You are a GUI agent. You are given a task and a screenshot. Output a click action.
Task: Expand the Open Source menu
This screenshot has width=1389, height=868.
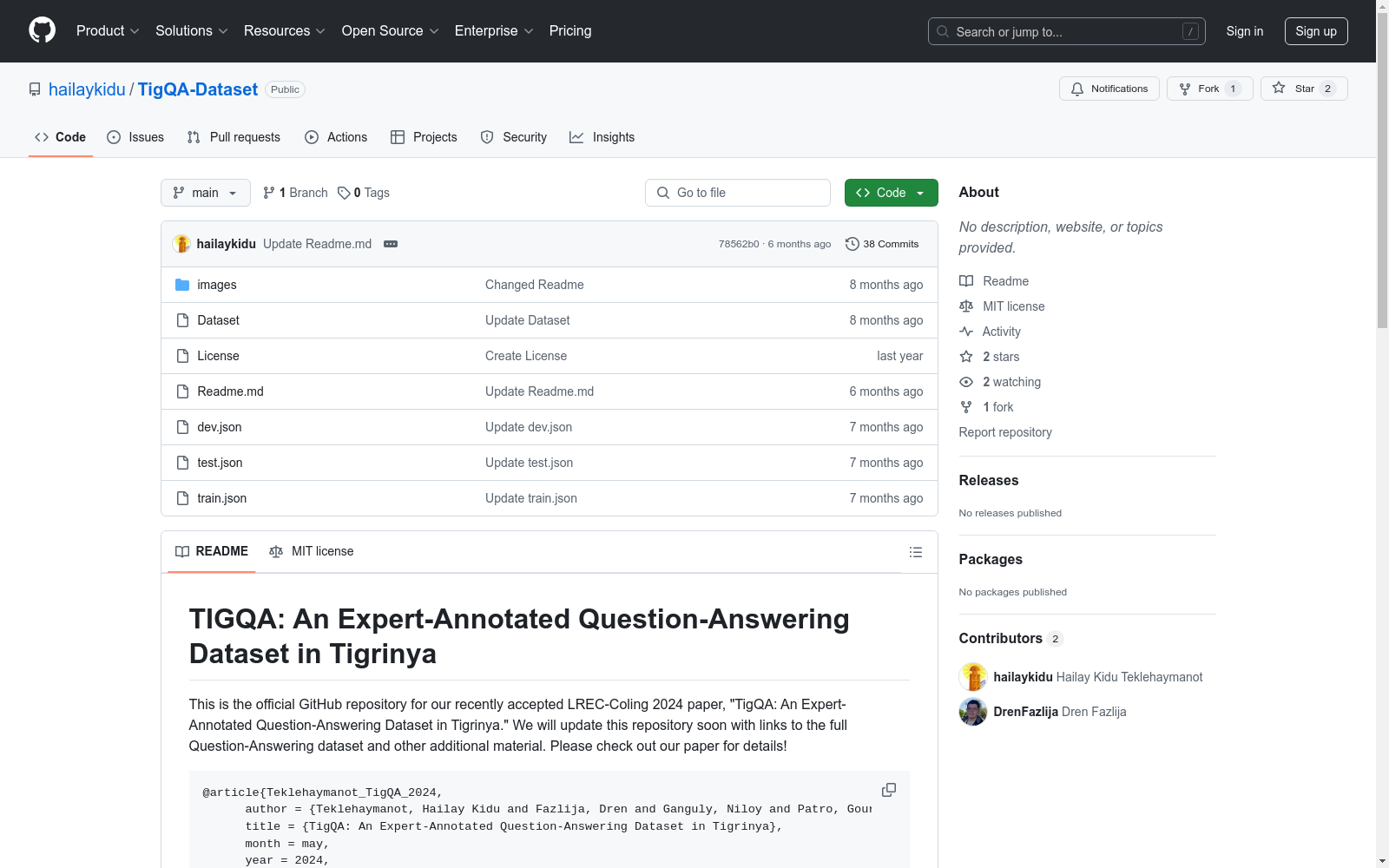391,31
